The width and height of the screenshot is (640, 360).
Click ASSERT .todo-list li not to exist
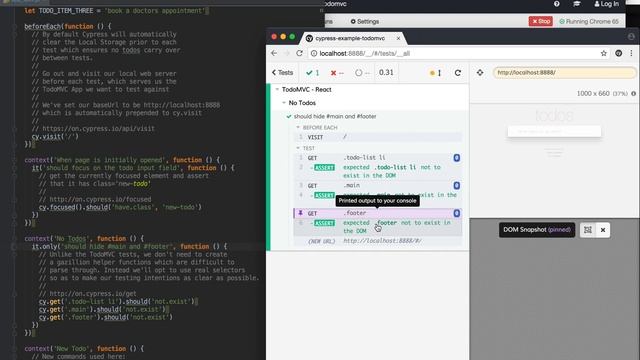pyautogui.click(x=378, y=171)
